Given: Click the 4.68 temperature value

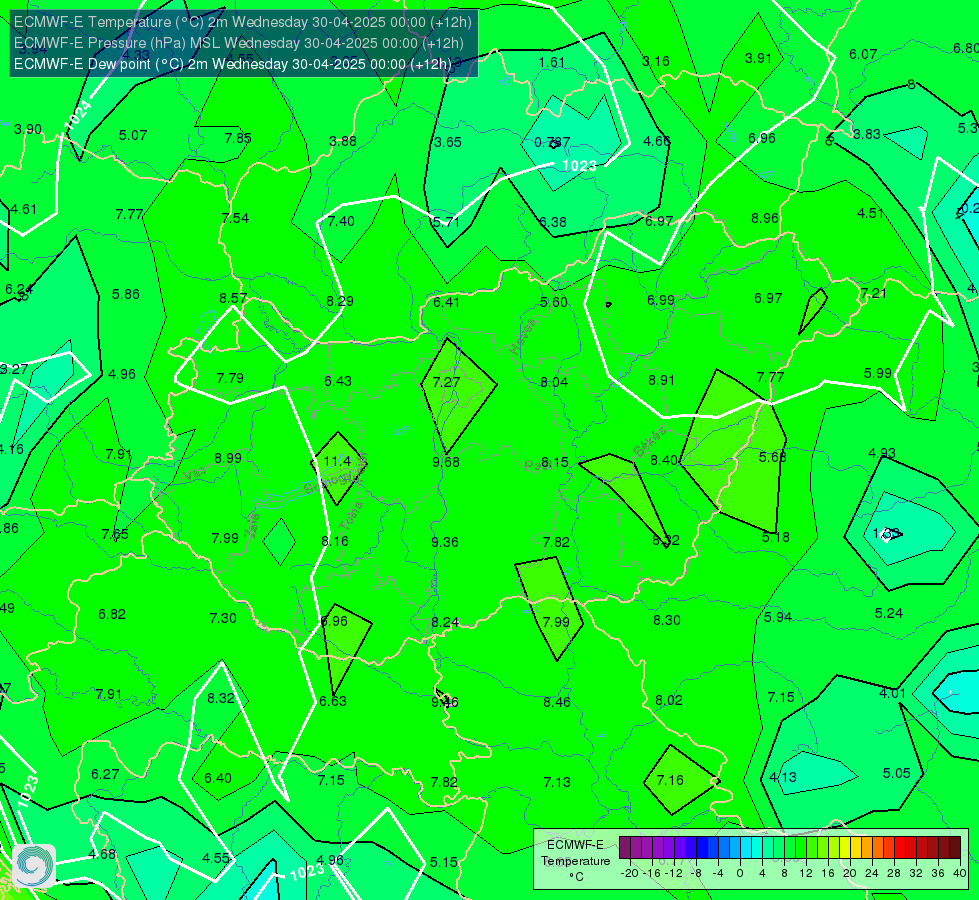Looking at the screenshot, I should tap(102, 854).
